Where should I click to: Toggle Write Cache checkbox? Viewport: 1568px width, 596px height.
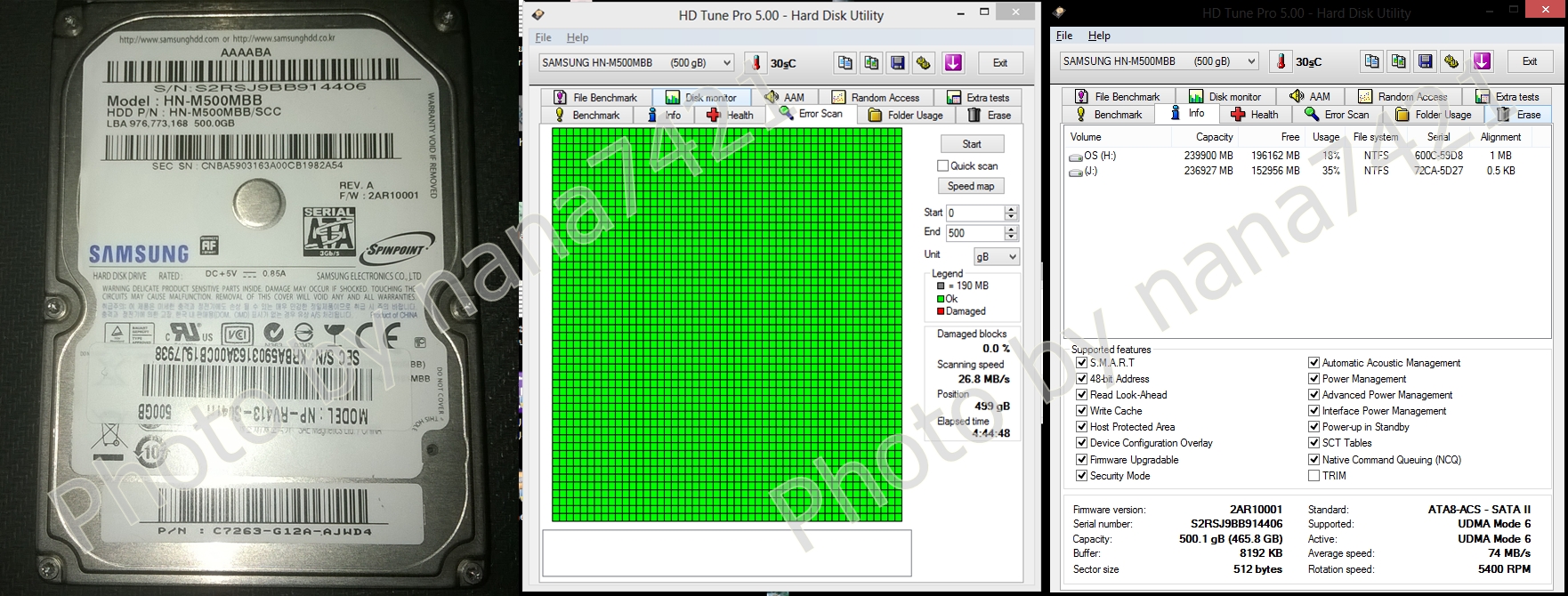click(1081, 411)
